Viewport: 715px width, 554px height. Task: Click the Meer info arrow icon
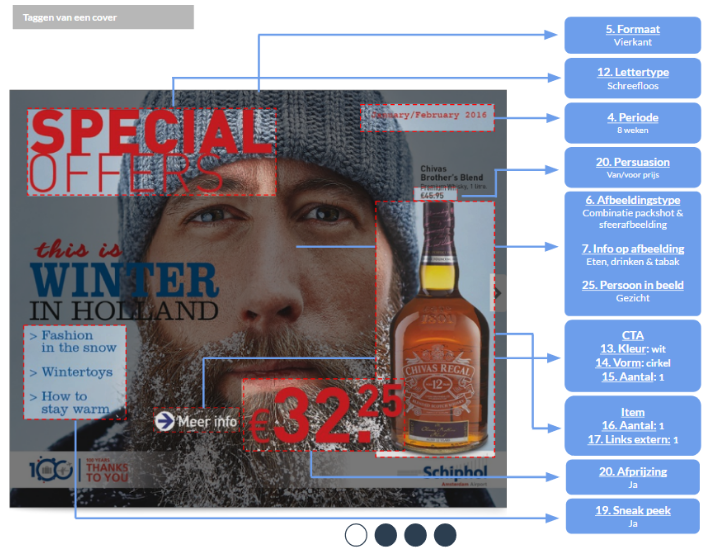tap(164, 421)
